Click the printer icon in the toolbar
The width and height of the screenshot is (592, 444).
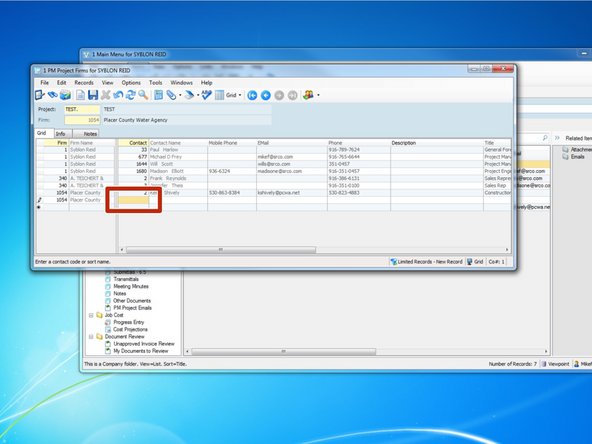(65, 95)
